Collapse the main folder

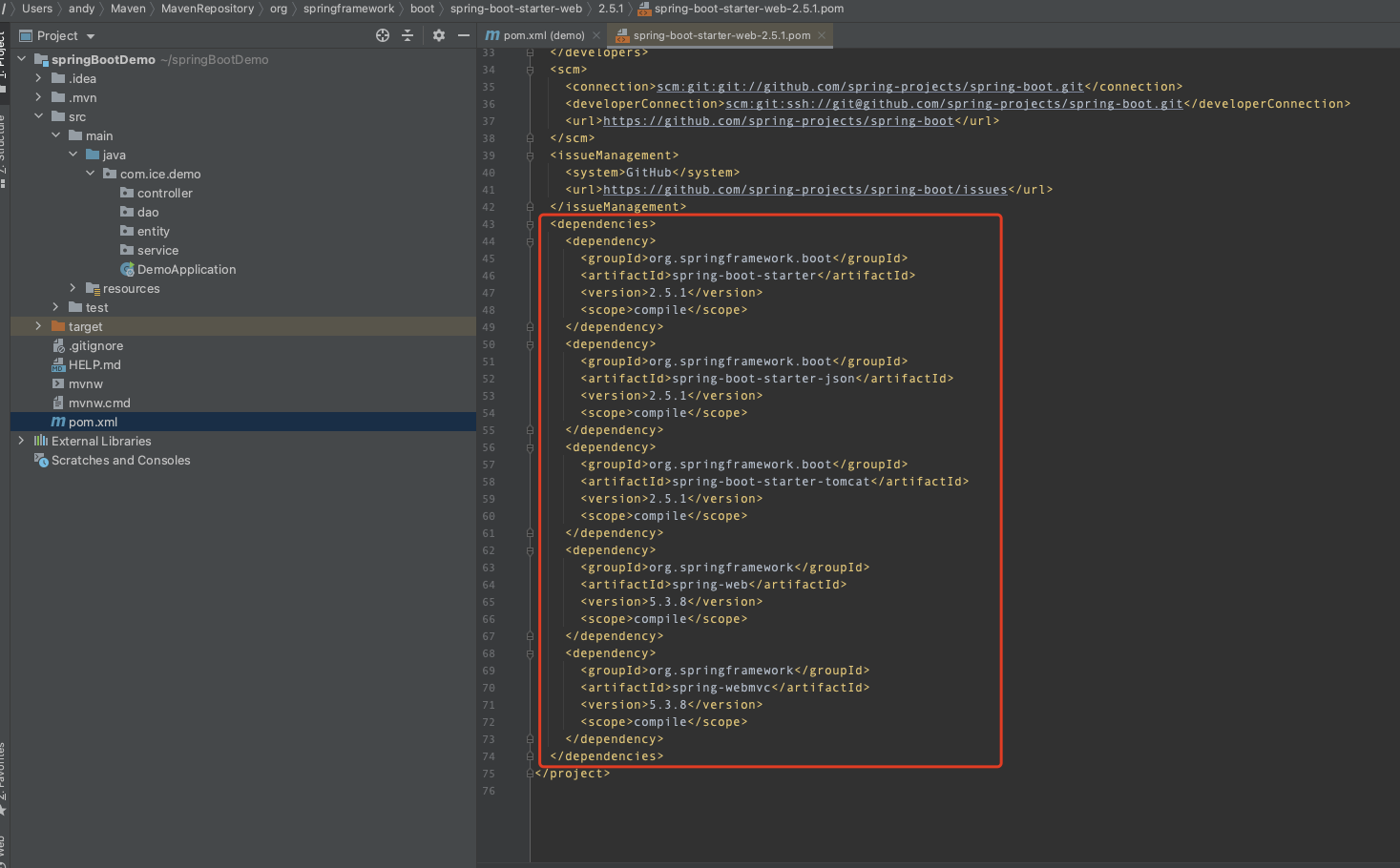(56, 135)
